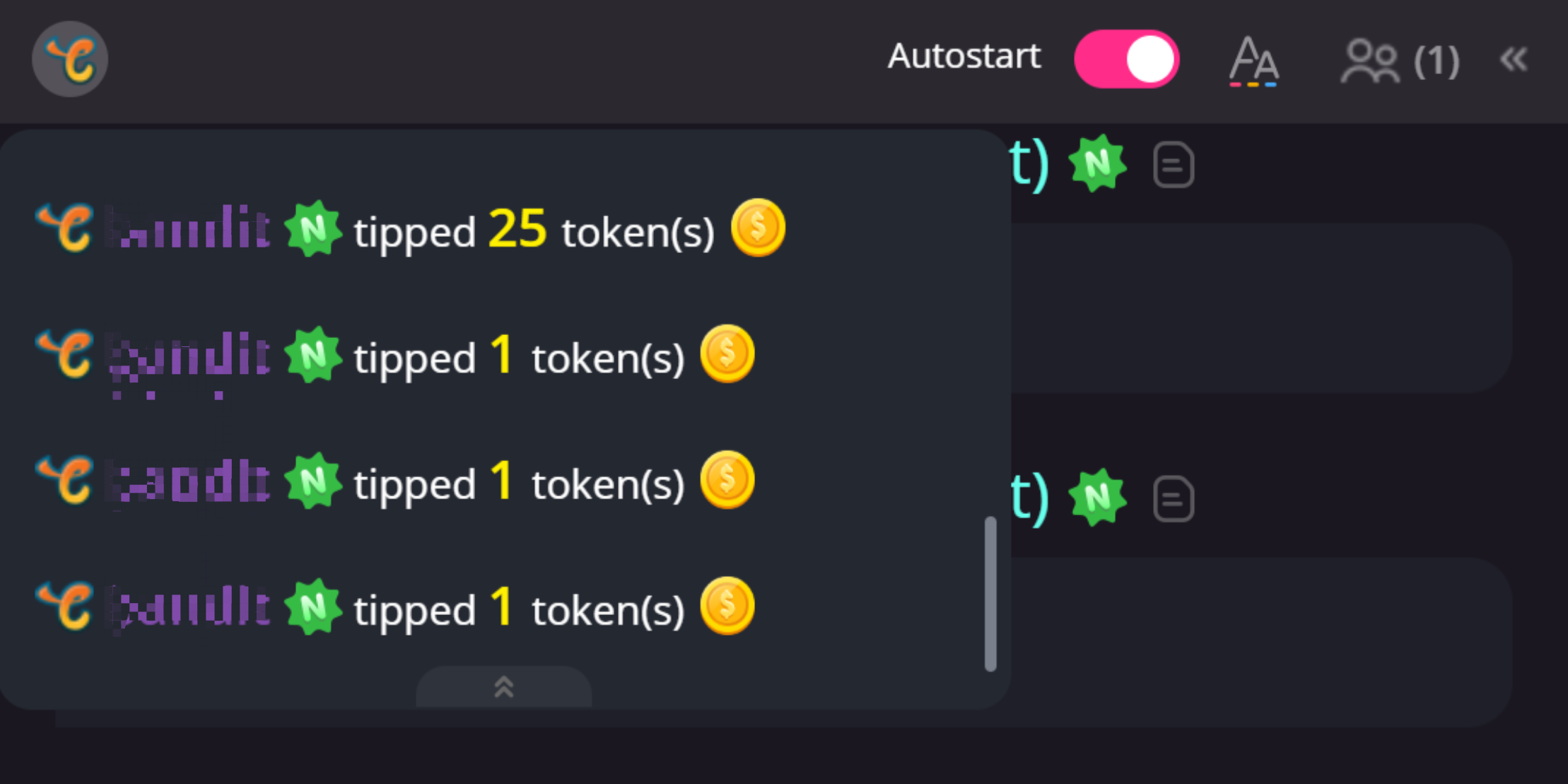
Task: Open the lower message note icon
Action: [x=1174, y=500]
